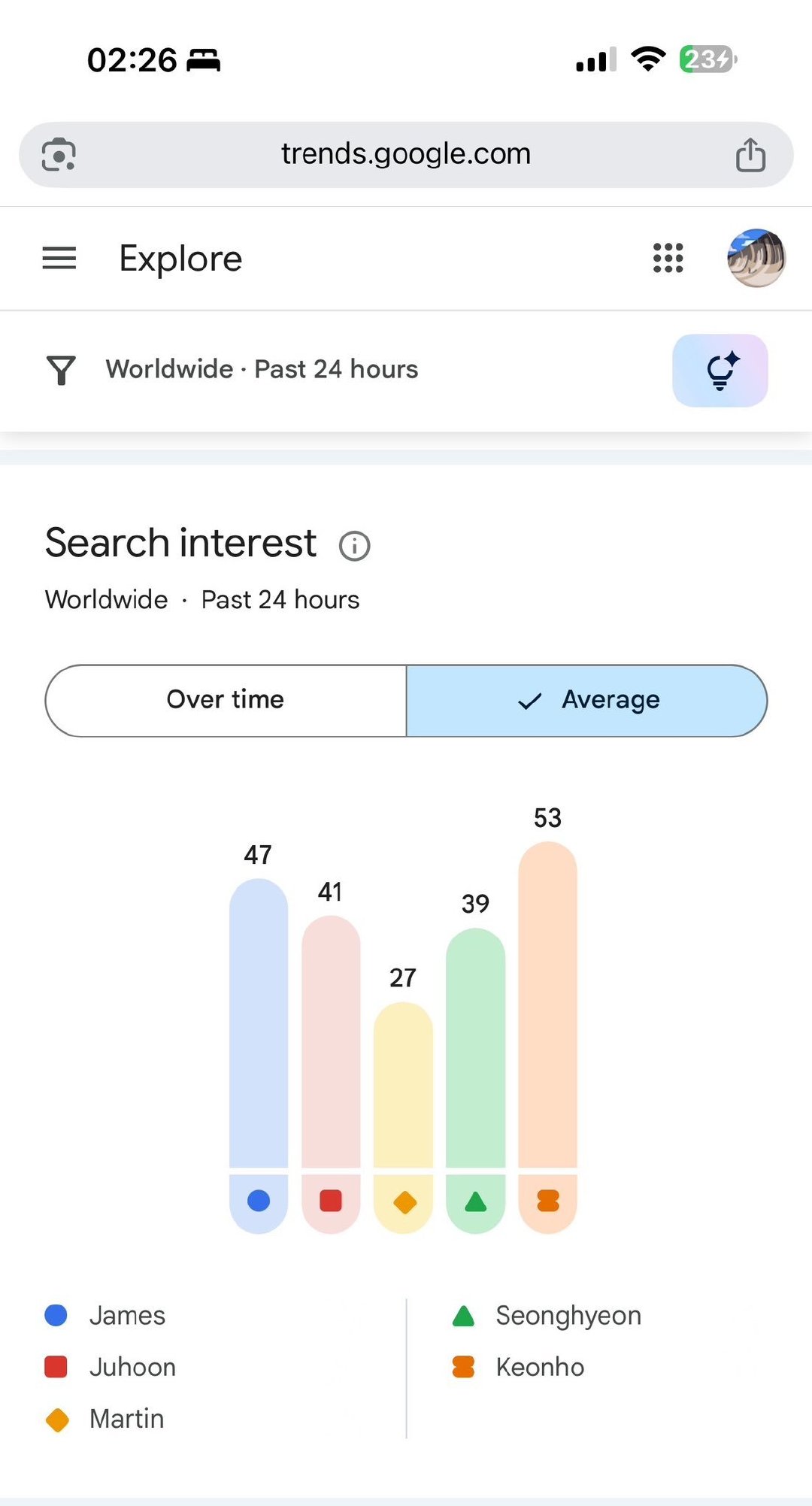
Task: Select the orange Keonho bar
Action: click(x=548, y=1005)
